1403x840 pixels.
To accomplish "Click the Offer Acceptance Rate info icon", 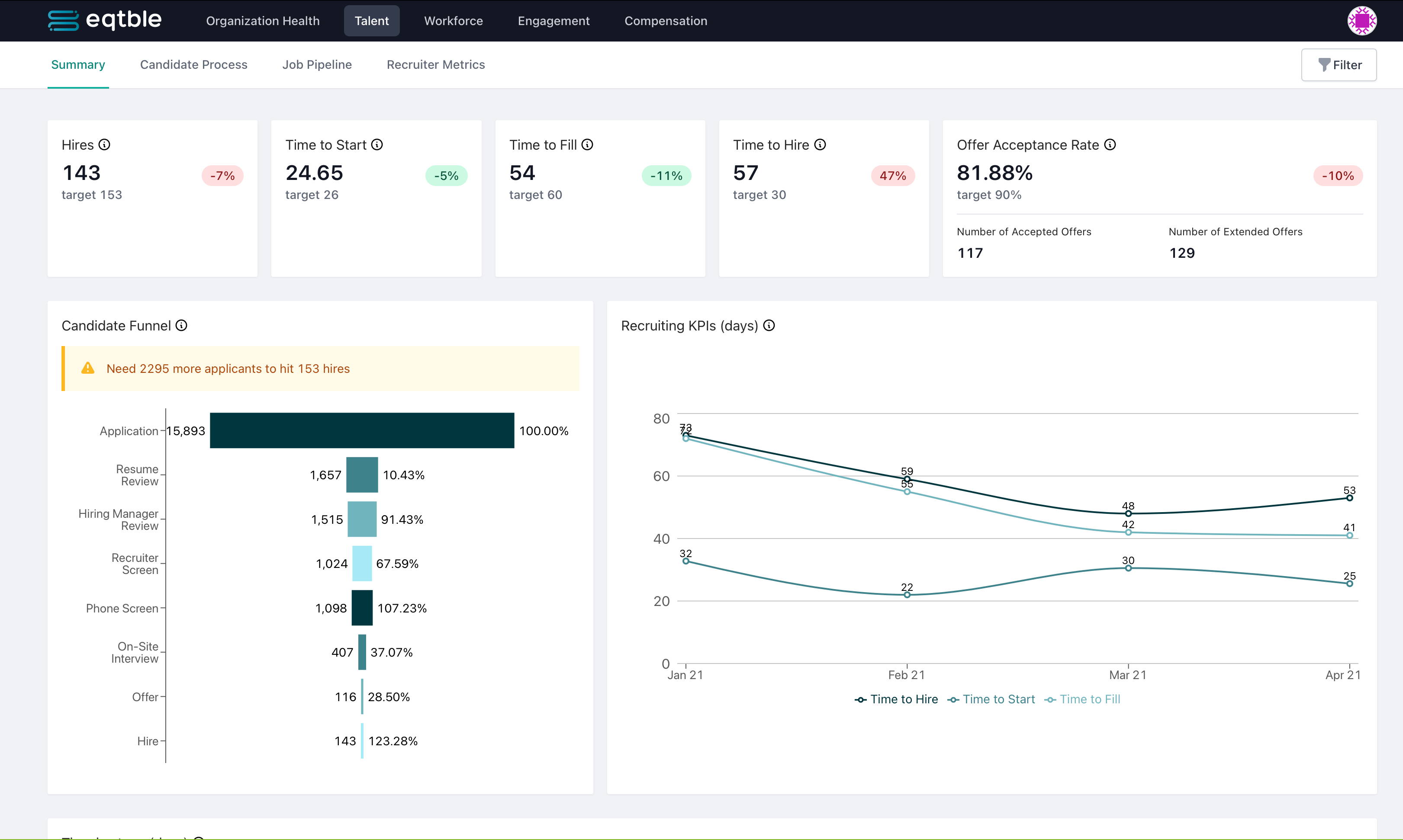I will click(1110, 145).
